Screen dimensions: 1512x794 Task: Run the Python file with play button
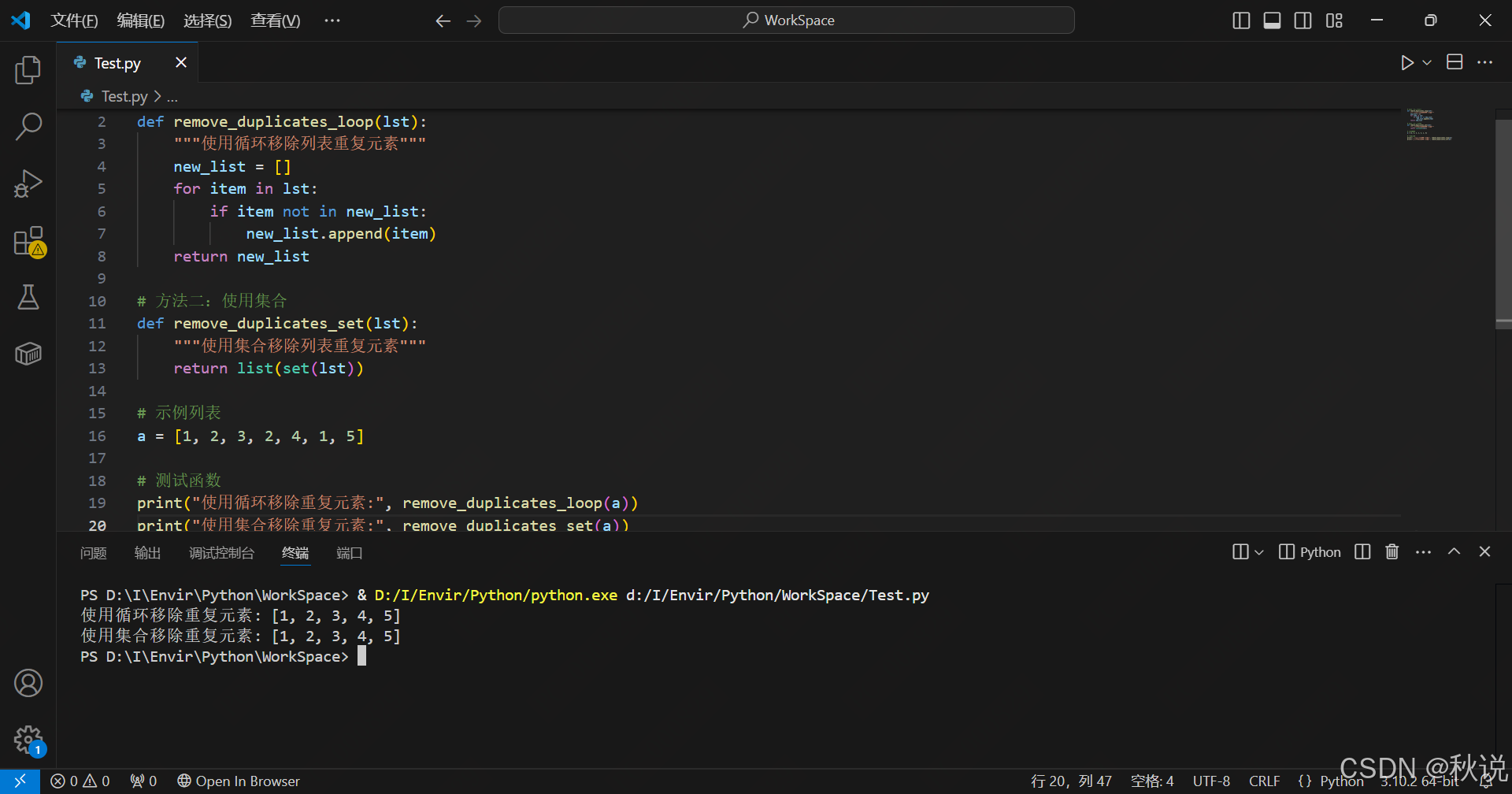pos(1407,62)
